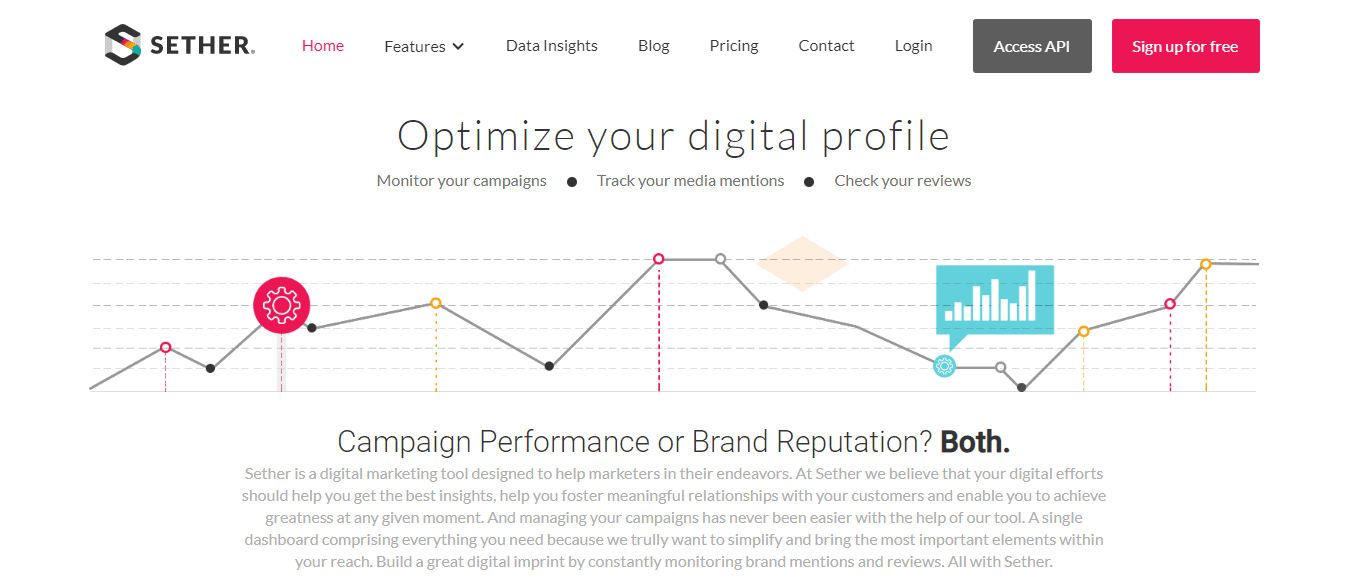Click the peach diamond shape on chart
1349x578 pixels.
(x=802, y=264)
